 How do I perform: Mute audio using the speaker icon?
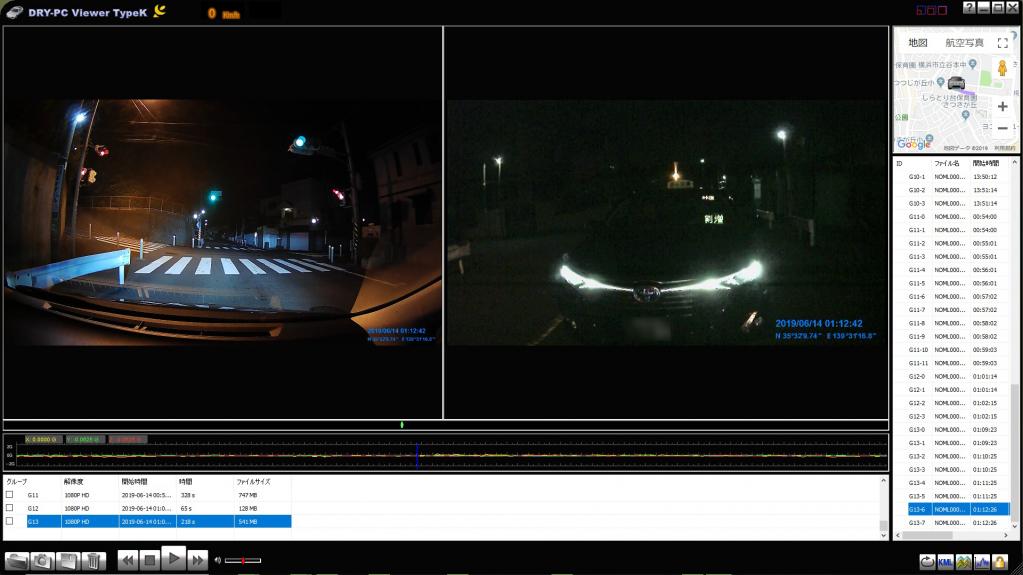(x=218, y=560)
